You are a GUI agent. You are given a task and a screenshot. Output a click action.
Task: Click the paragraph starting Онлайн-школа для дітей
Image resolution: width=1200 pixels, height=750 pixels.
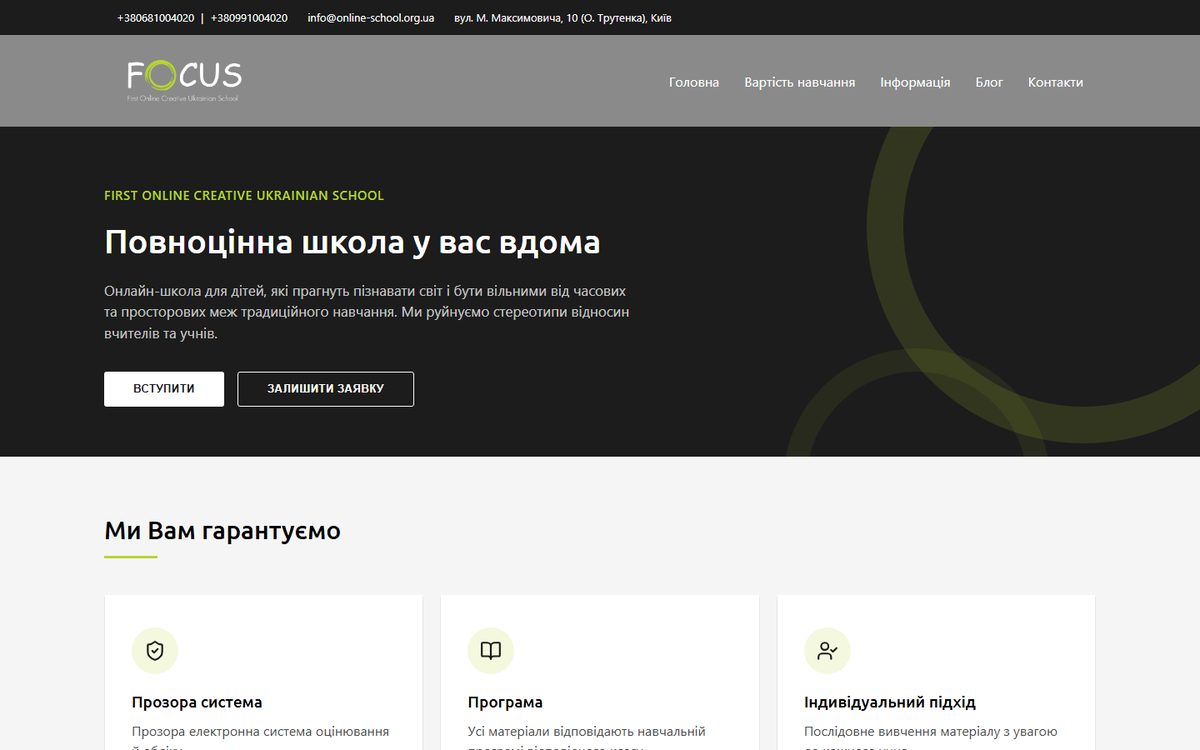pyautogui.click(x=367, y=312)
